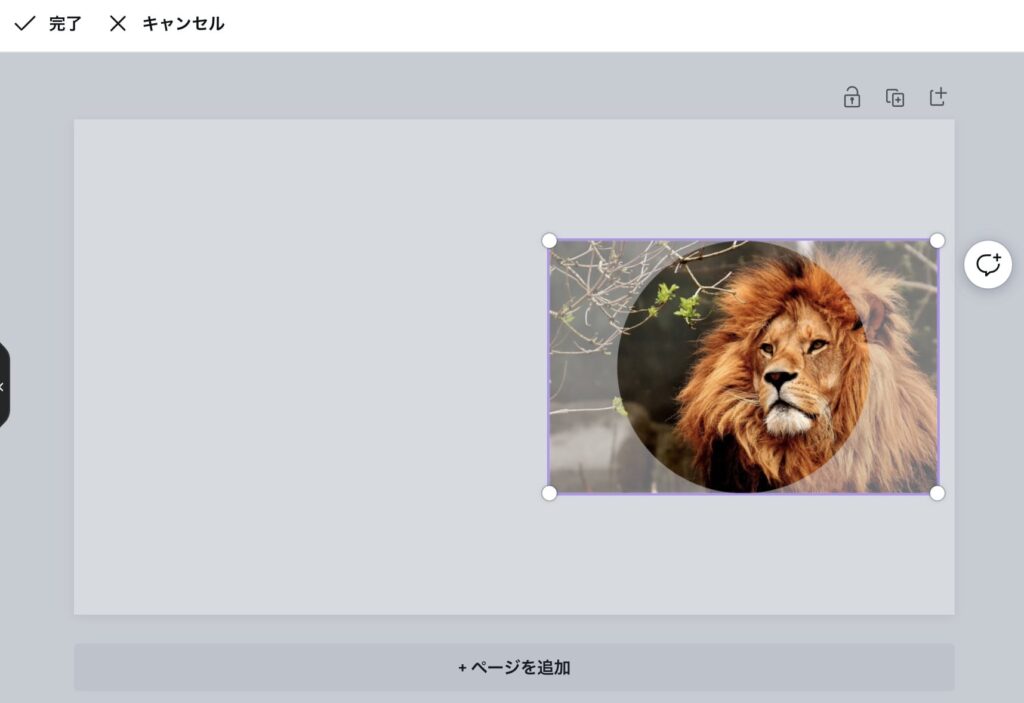
Task: Click the top-left crop handle
Action: (549, 241)
